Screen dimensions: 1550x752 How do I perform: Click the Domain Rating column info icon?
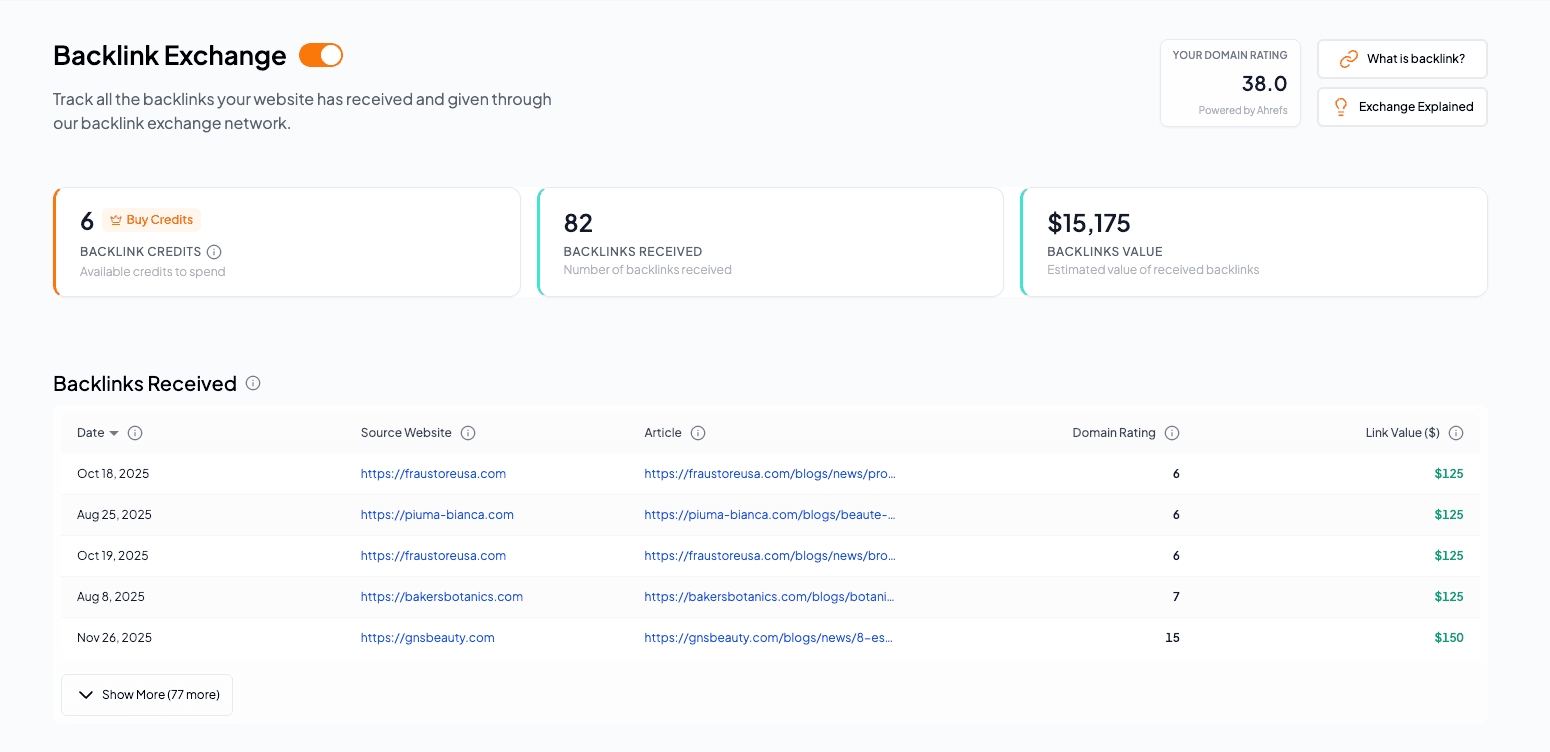(1172, 432)
